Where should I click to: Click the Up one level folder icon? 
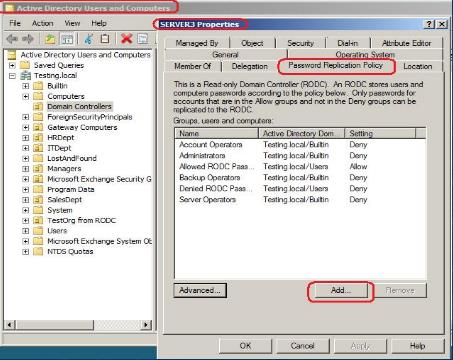pos(50,39)
